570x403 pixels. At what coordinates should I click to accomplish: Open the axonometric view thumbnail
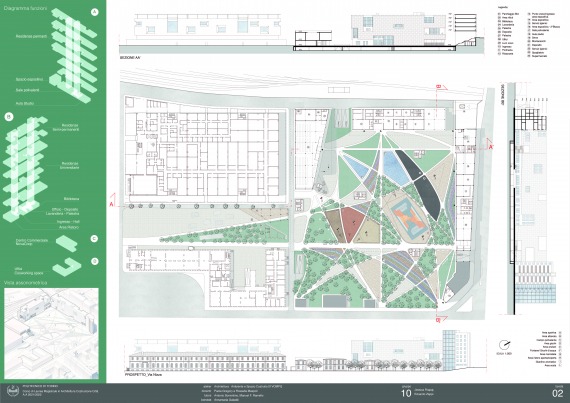[51, 334]
